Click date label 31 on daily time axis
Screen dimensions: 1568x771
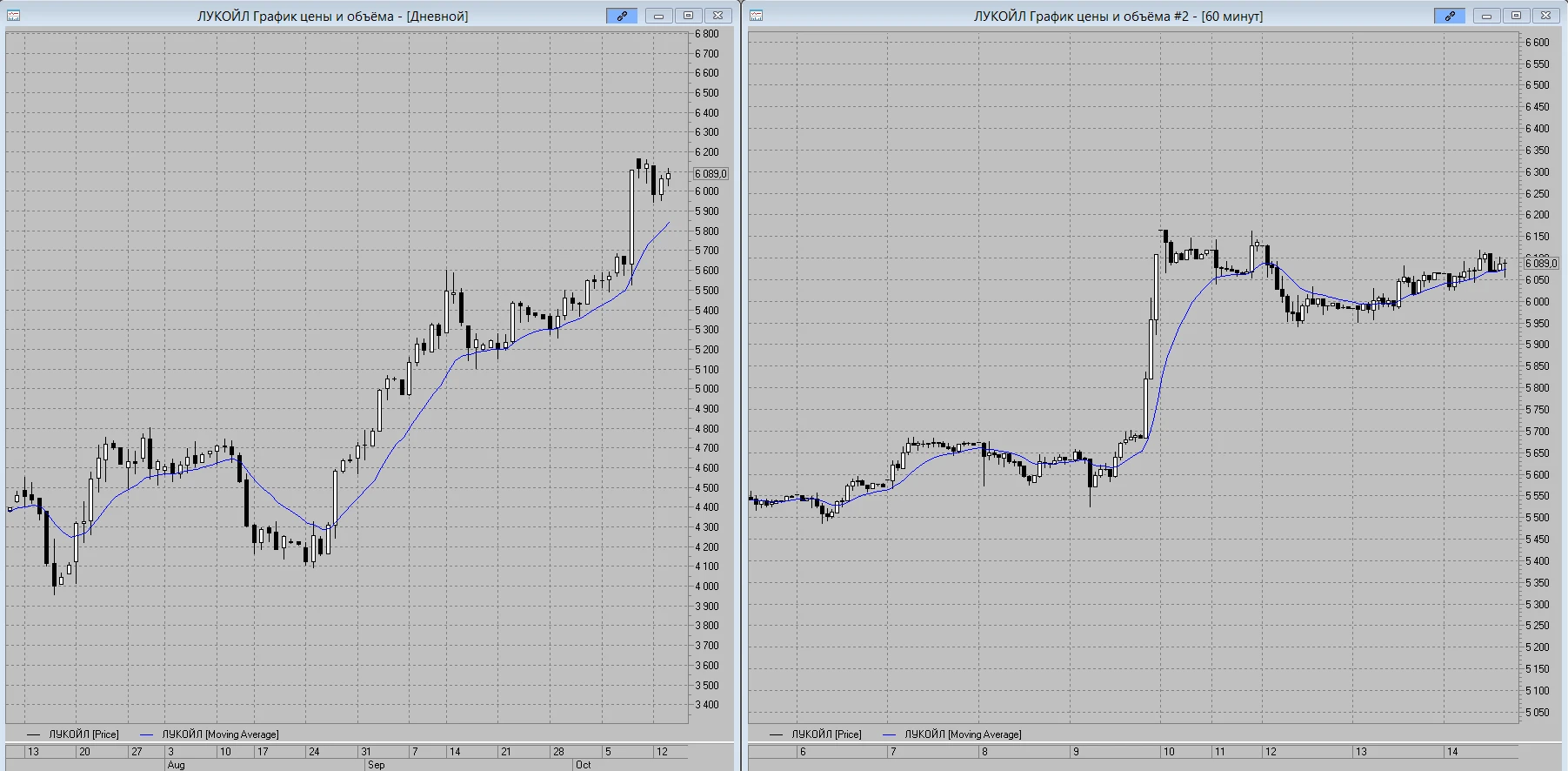tap(366, 752)
